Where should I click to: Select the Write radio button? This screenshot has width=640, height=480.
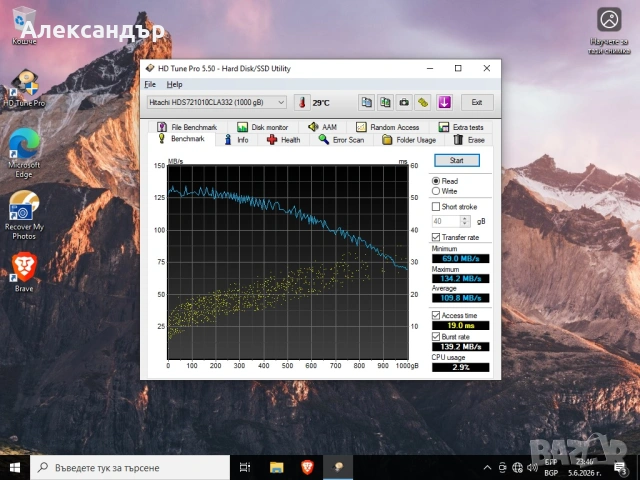click(x=436, y=191)
